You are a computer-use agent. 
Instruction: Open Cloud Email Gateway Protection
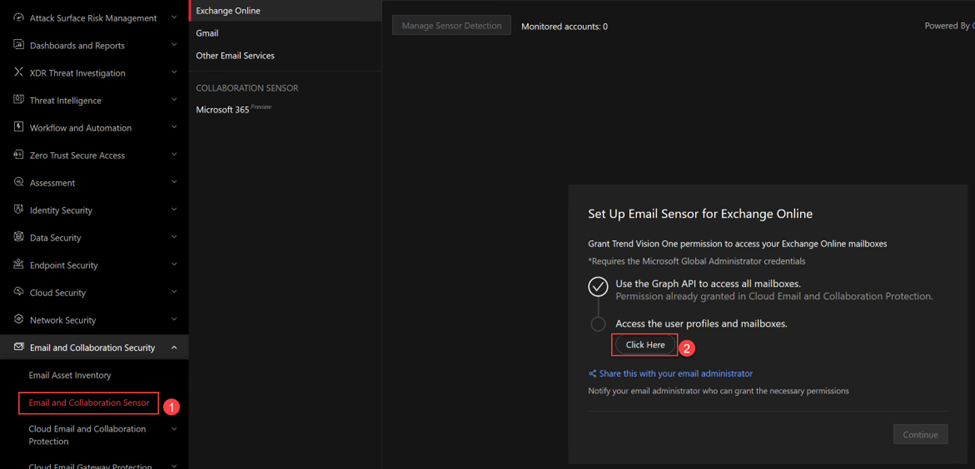(90, 466)
